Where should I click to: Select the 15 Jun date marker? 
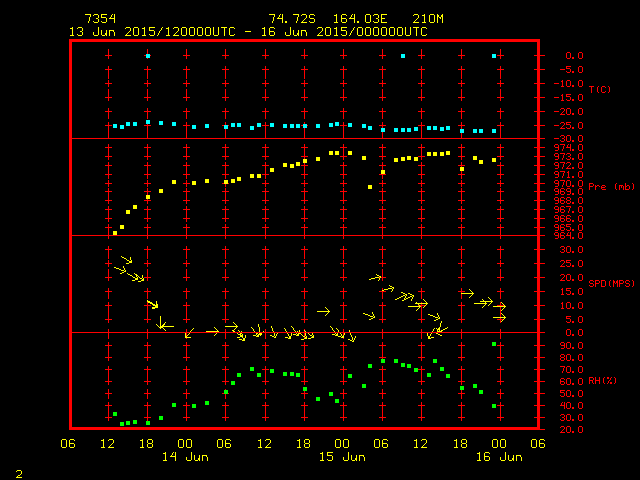coord(341,456)
